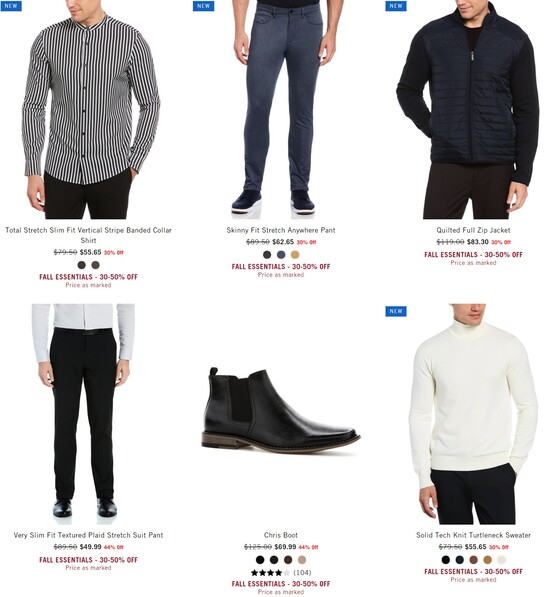Click the white turtleneck sweater image

click(x=473, y=414)
